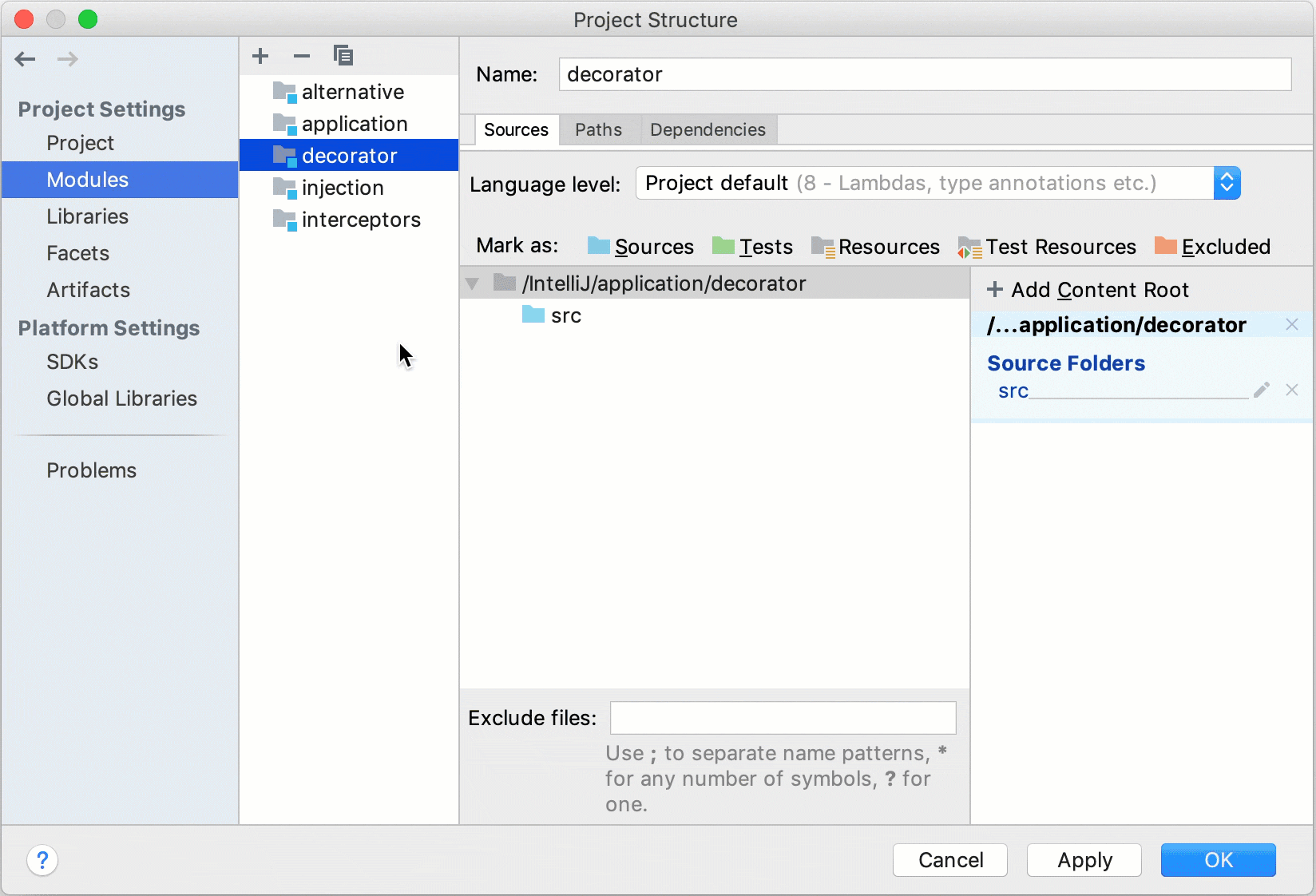
Task: Edit src source folder with pencil icon
Action: click(1262, 391)
